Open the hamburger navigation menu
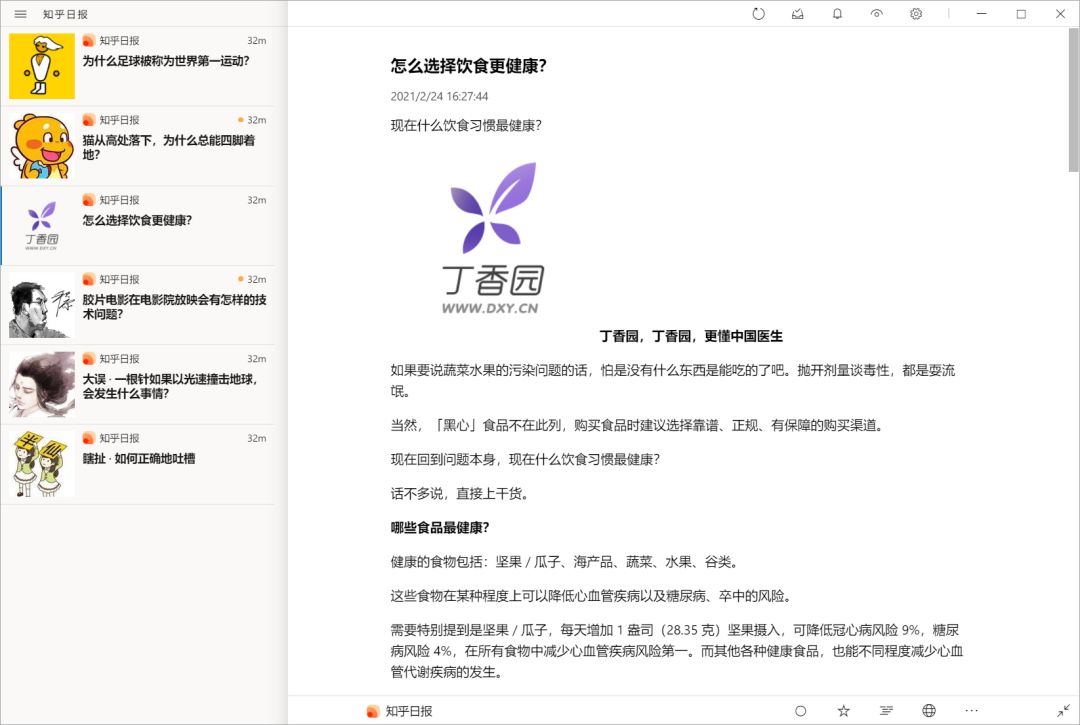The height and width of the screenshot is (725, 1080). coord(21,14)
